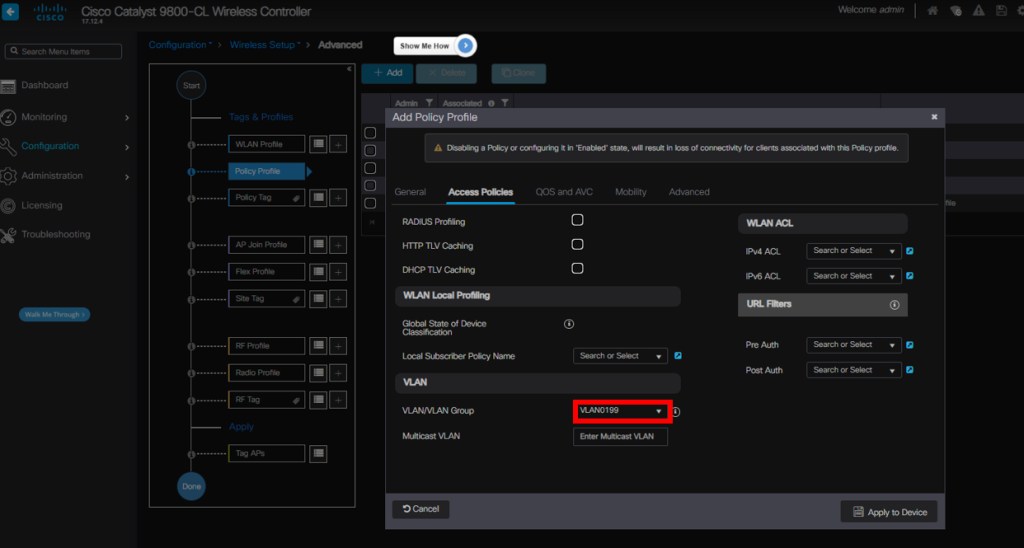Click the Start node in the workflow
Screen dimensions: 1024x548
pos(191,86)
